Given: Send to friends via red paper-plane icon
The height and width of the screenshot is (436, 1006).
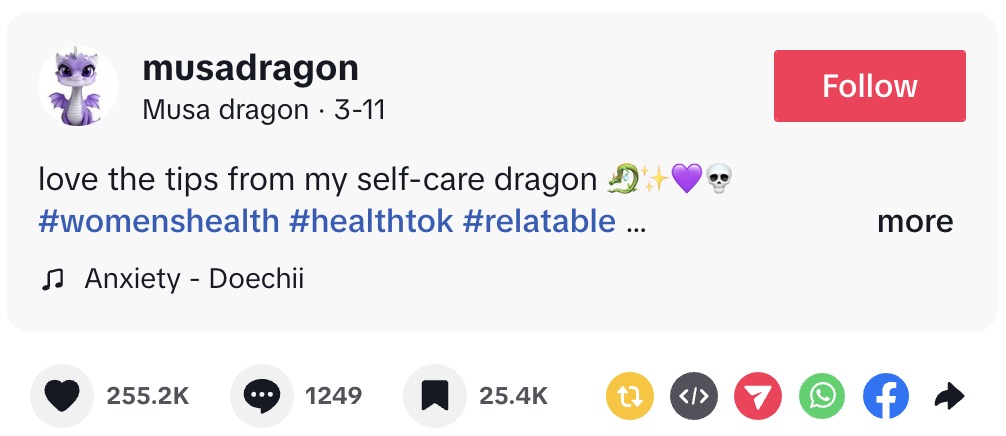Looking at the screenshot, I should (758, 397).
